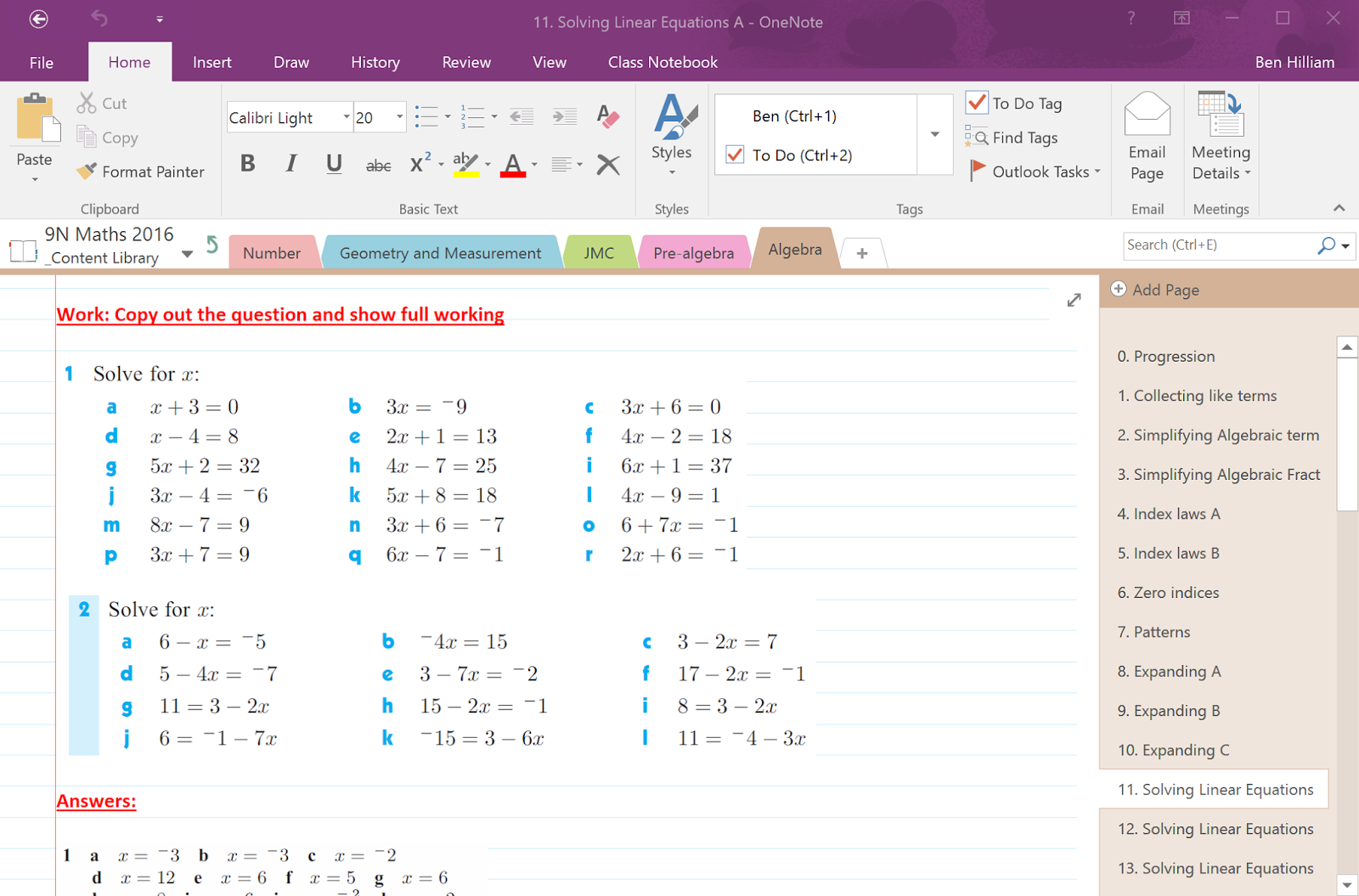Toggle the To Do (Ctrl+2) checkbox
The image size is (1359, 896).
(x=734, y=155)
